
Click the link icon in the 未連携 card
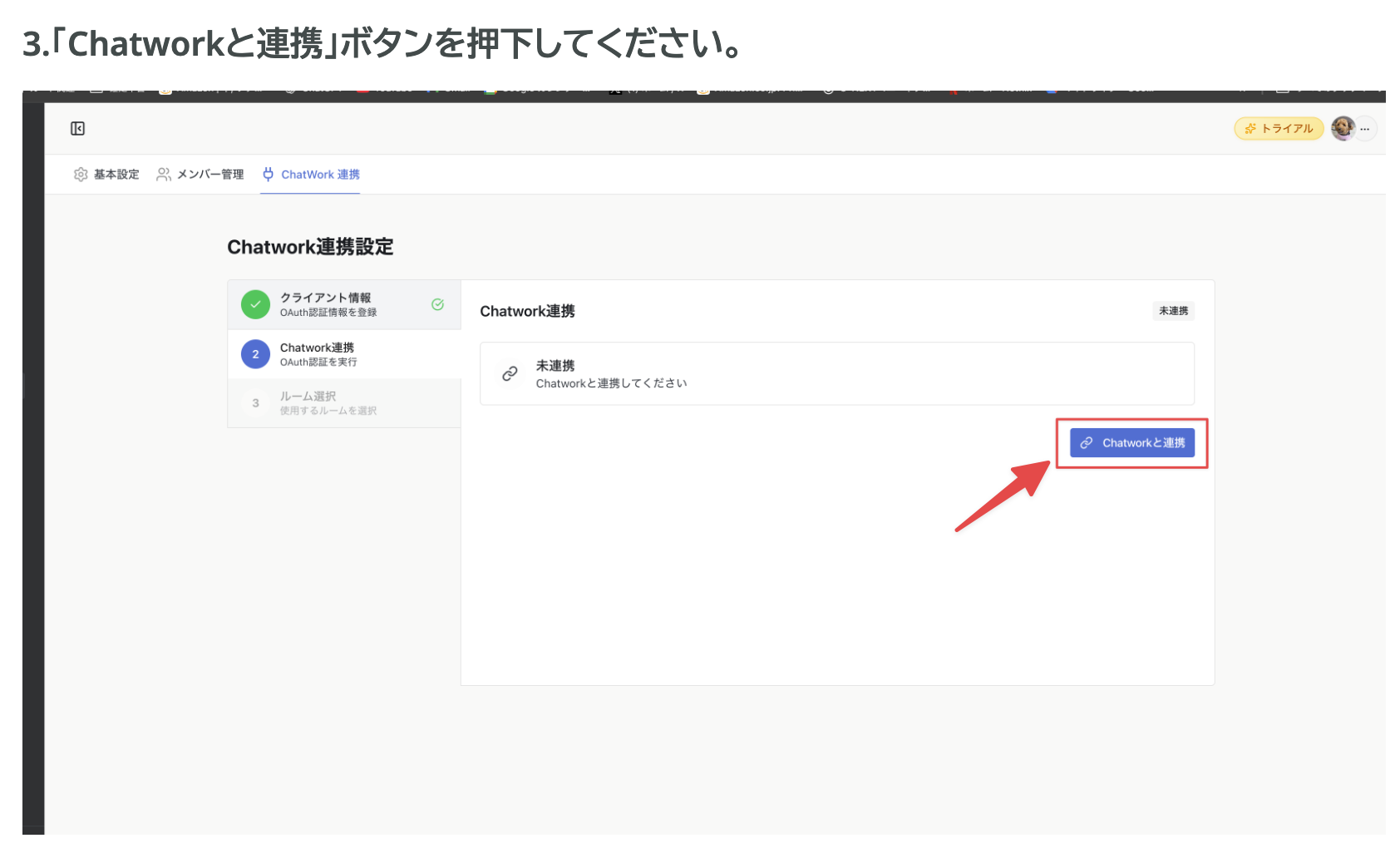(509, 374)
